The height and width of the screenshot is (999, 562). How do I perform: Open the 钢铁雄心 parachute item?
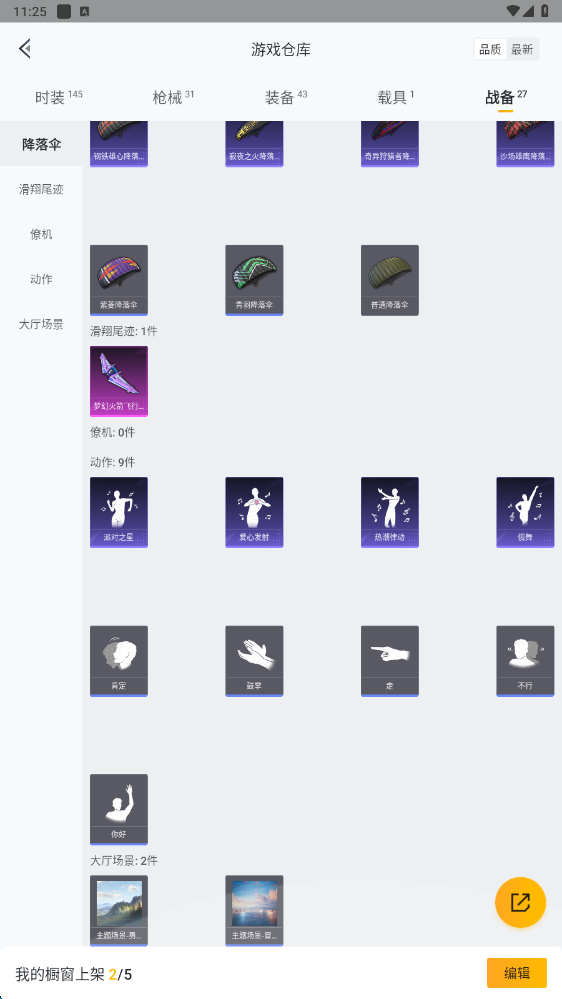pyautogui.click(x=119, y=144)
